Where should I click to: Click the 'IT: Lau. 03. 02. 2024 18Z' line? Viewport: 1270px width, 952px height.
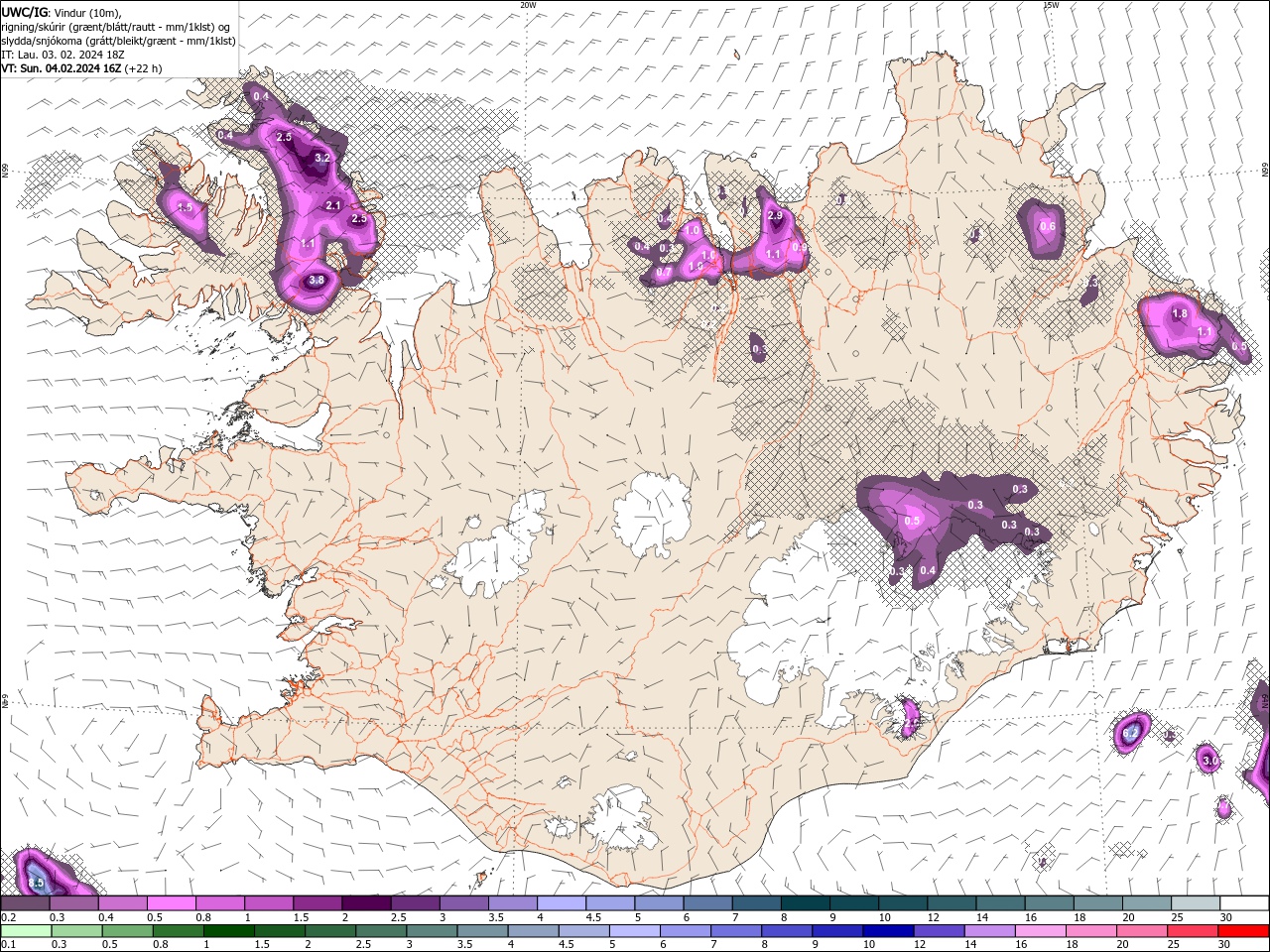[63, 55]
